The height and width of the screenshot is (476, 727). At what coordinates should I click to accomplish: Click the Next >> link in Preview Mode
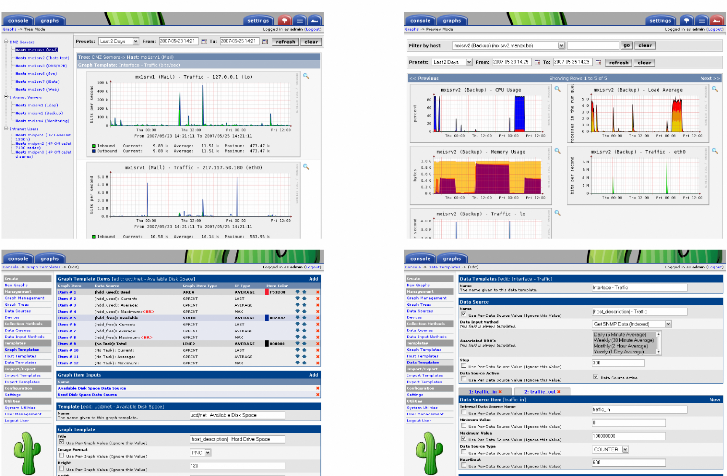click(x=710, y=78)
